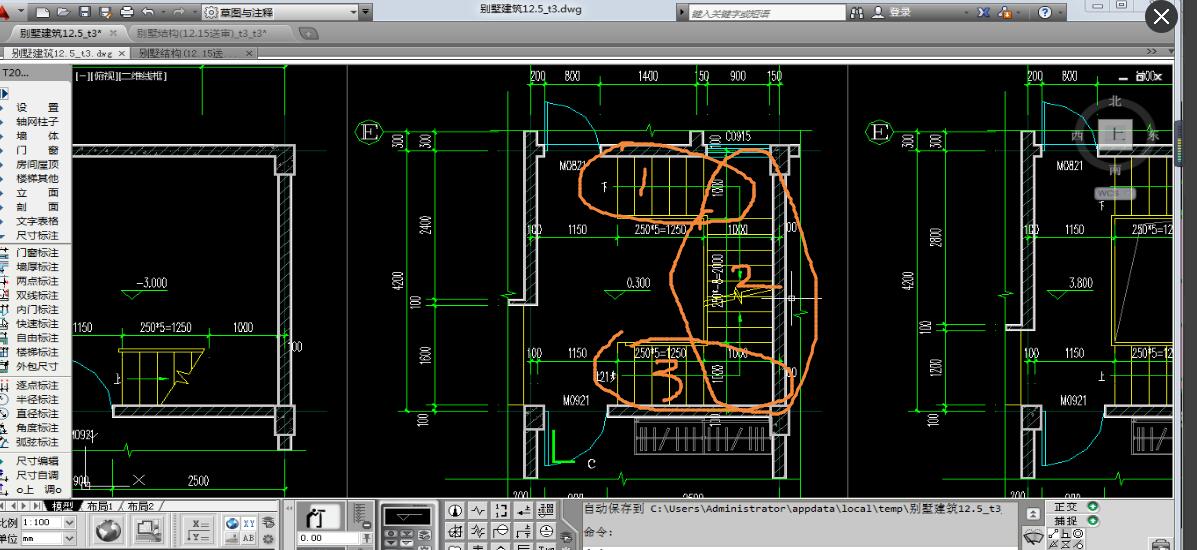
Task: Click the 半径标注 tool
Action: pos(37,400)
